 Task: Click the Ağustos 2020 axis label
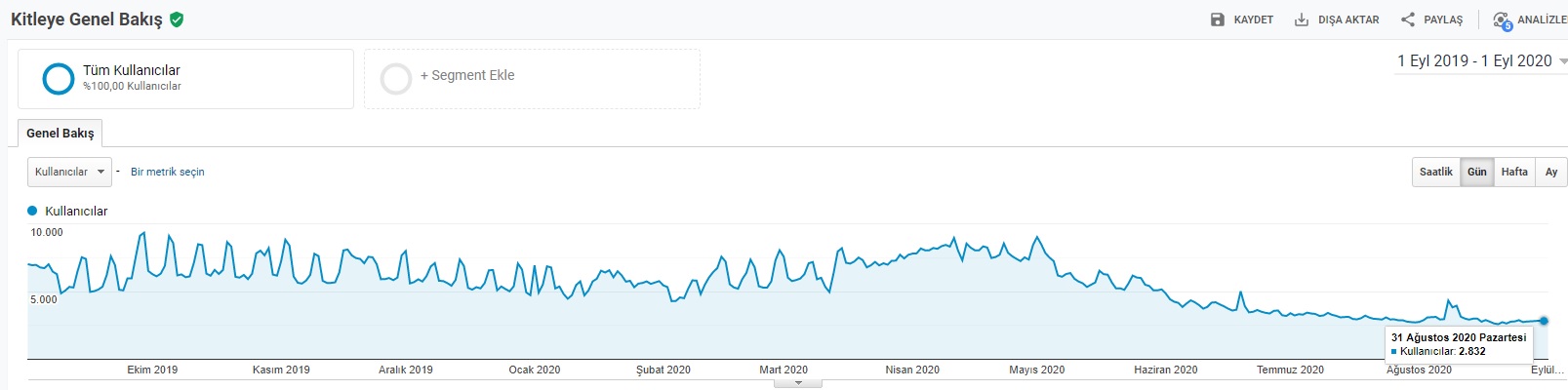pos(1419,370)
